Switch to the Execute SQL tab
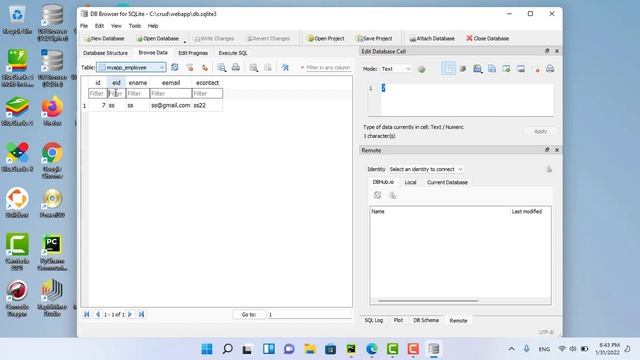 click(x=233, y=53)
